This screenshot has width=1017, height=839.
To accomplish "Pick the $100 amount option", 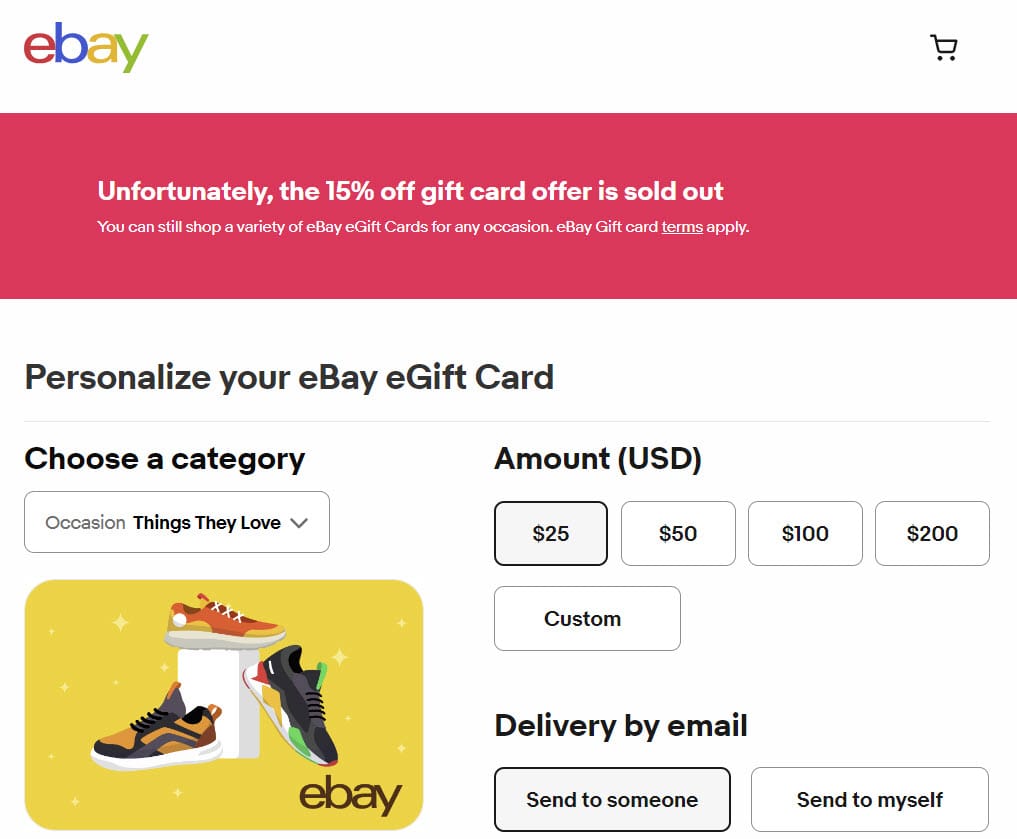I will click(x=805, y=533).
